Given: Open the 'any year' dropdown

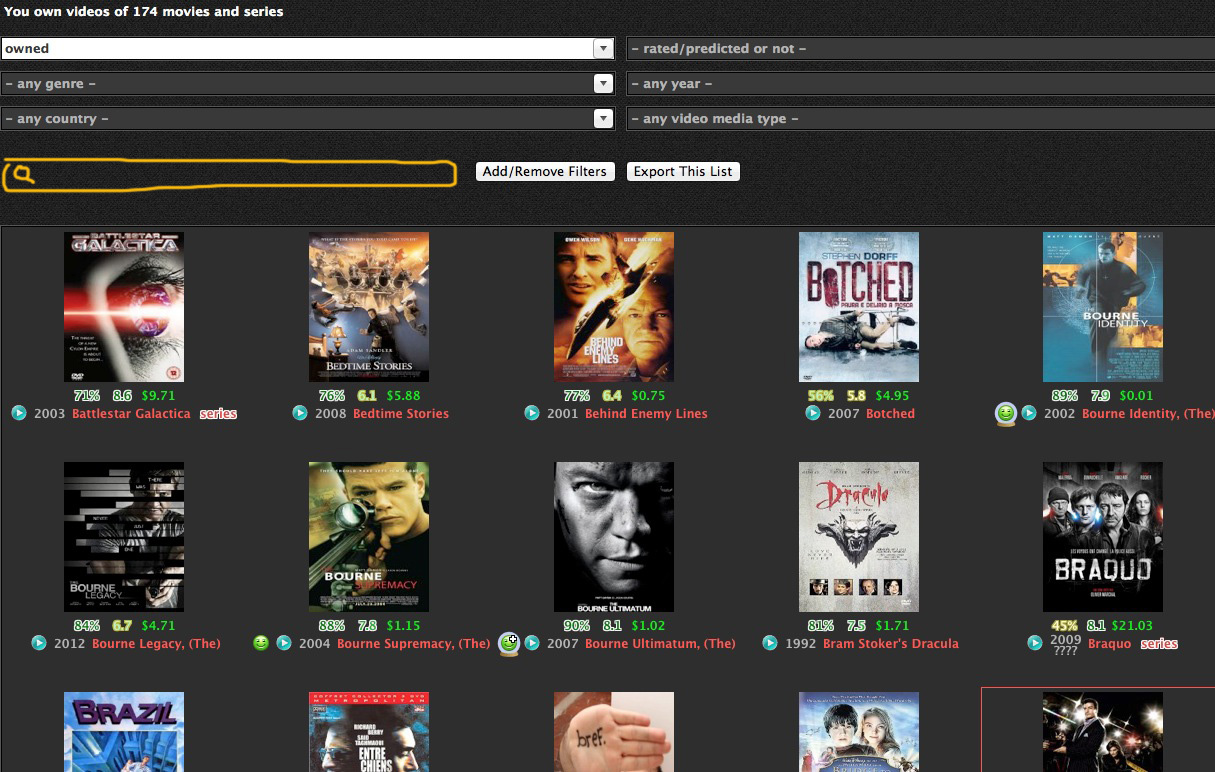Looking at the screenshot, I should coord(920,84).
